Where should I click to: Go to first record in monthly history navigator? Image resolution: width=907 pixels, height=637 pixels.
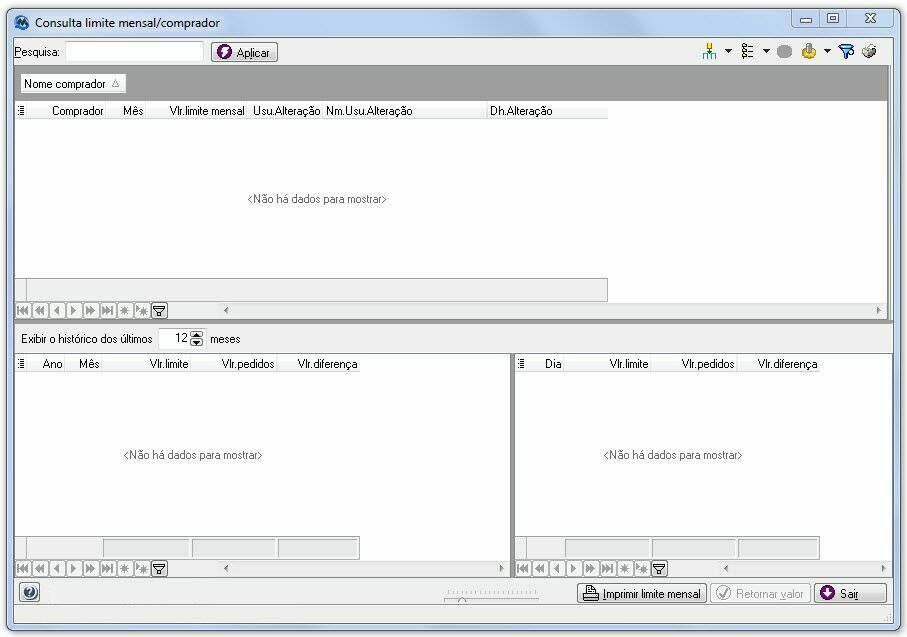point(23,569)
